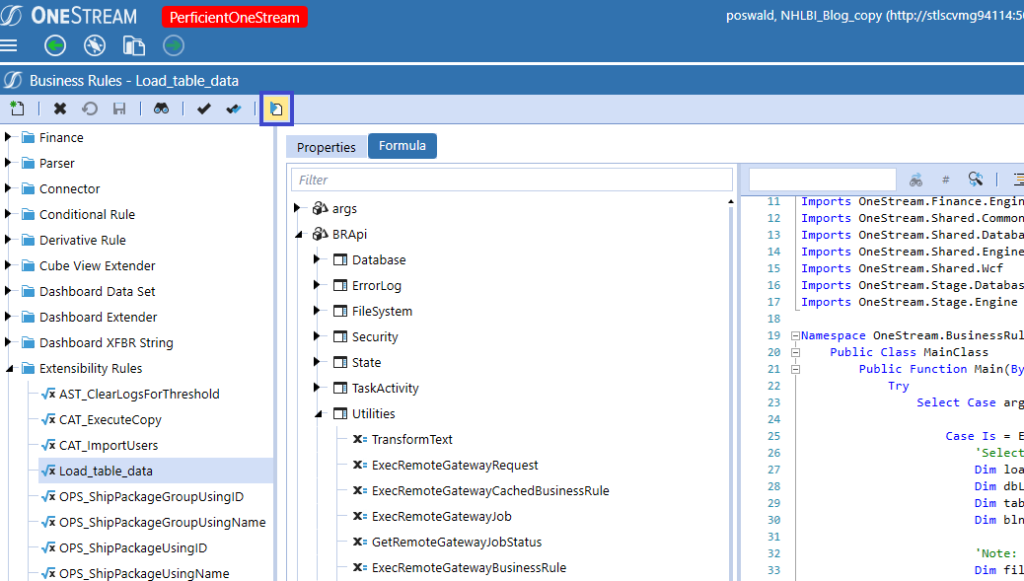The image size is (1024, 581).
Task: Click the red PerficientOneStream button
Action: [233, 17]
